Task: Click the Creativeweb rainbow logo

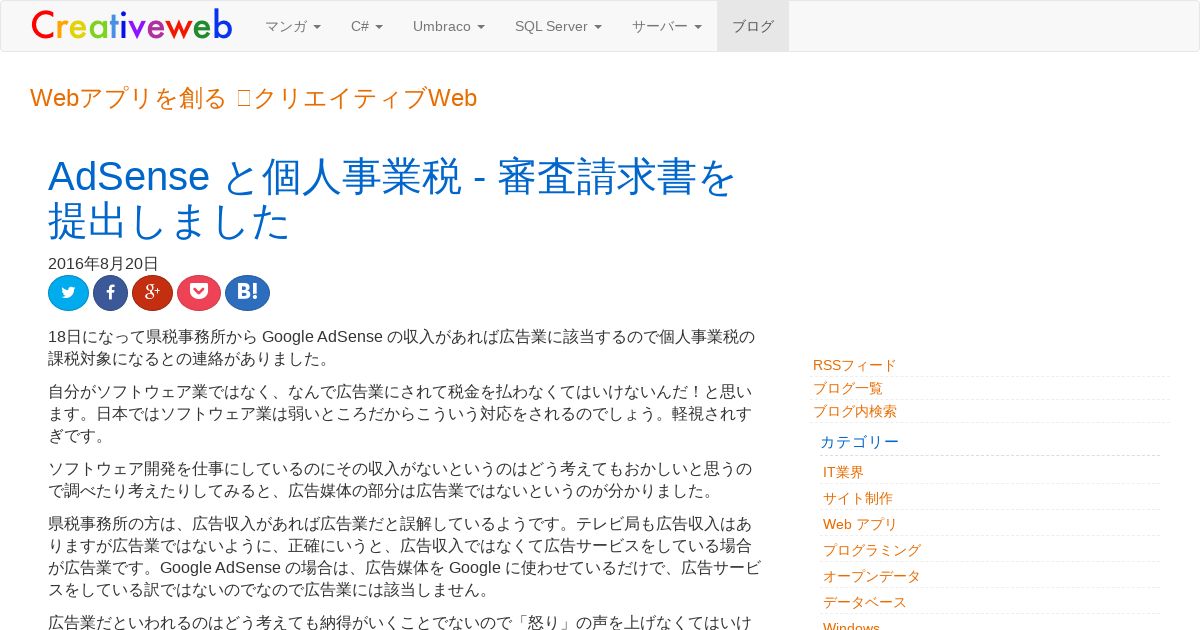Action: pos(132,25)
